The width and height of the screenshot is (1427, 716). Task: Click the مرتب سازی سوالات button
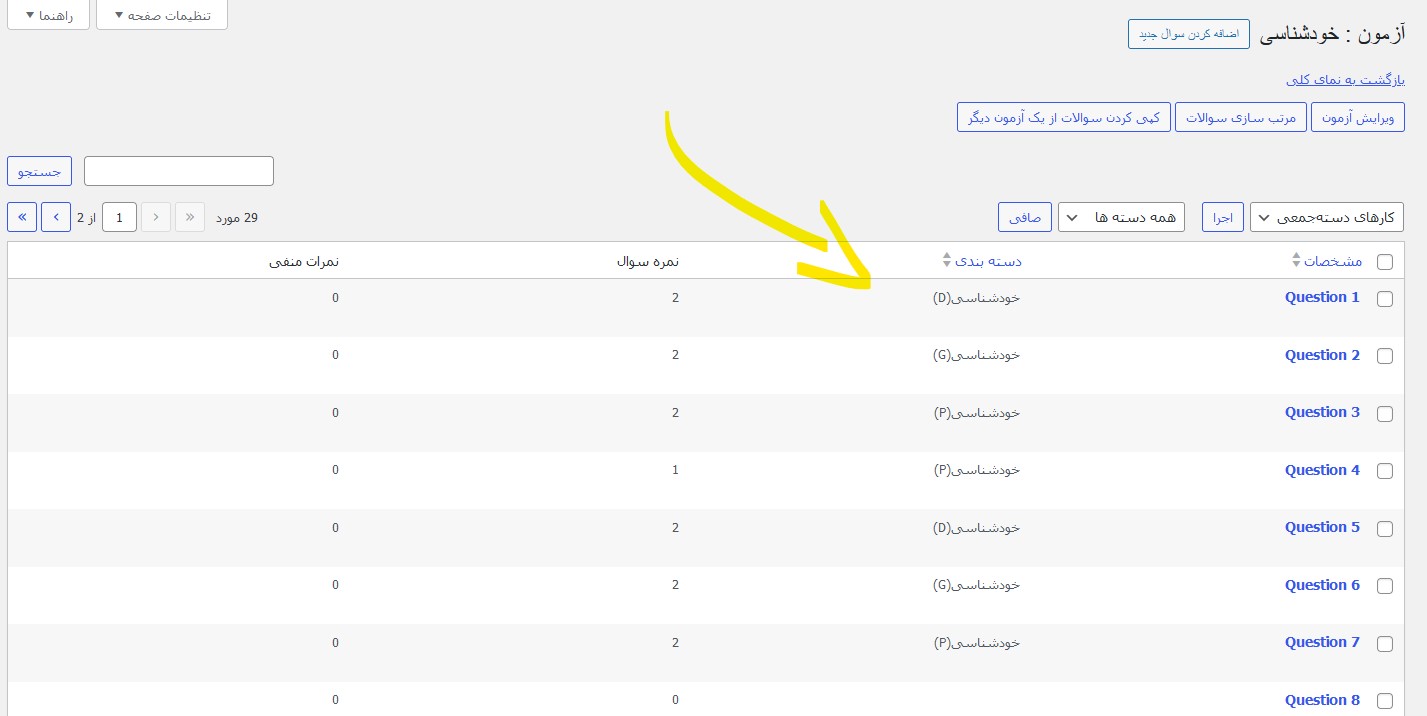tap(1240, 117)
